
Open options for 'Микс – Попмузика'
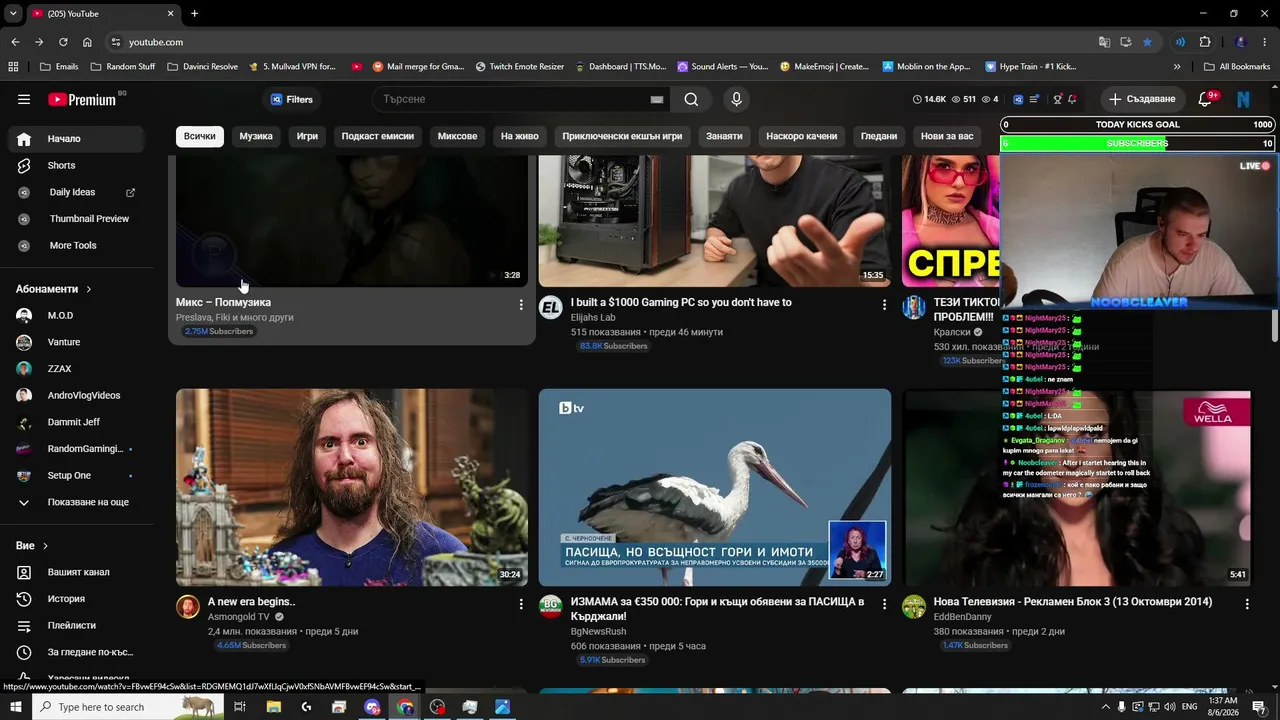pos(521,304)
